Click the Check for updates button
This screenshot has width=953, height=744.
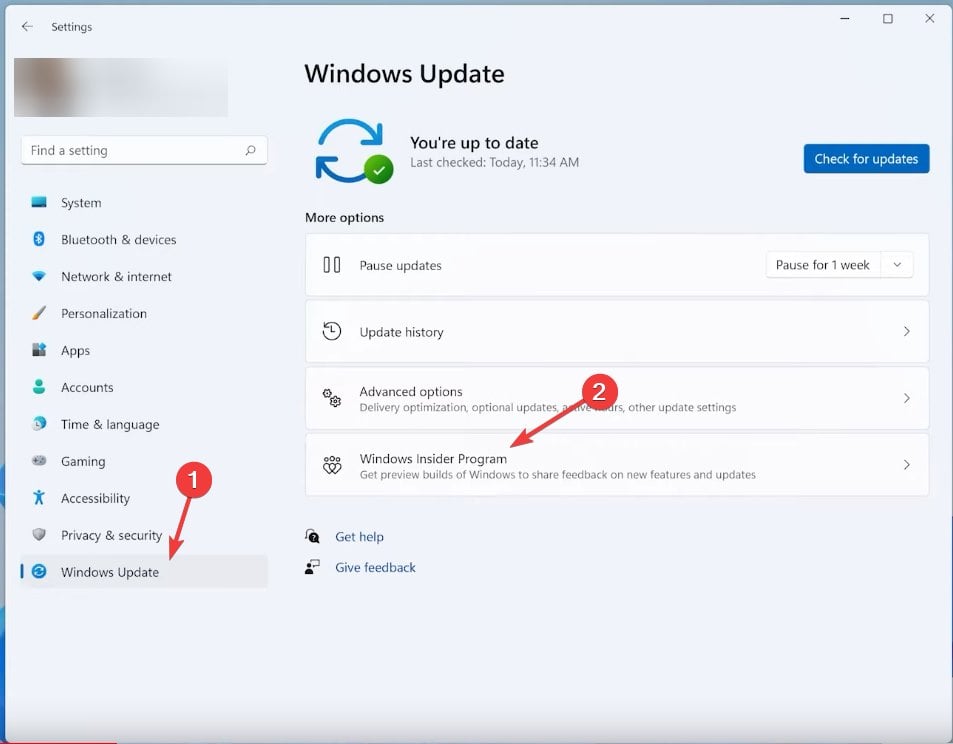coord(866,158)
